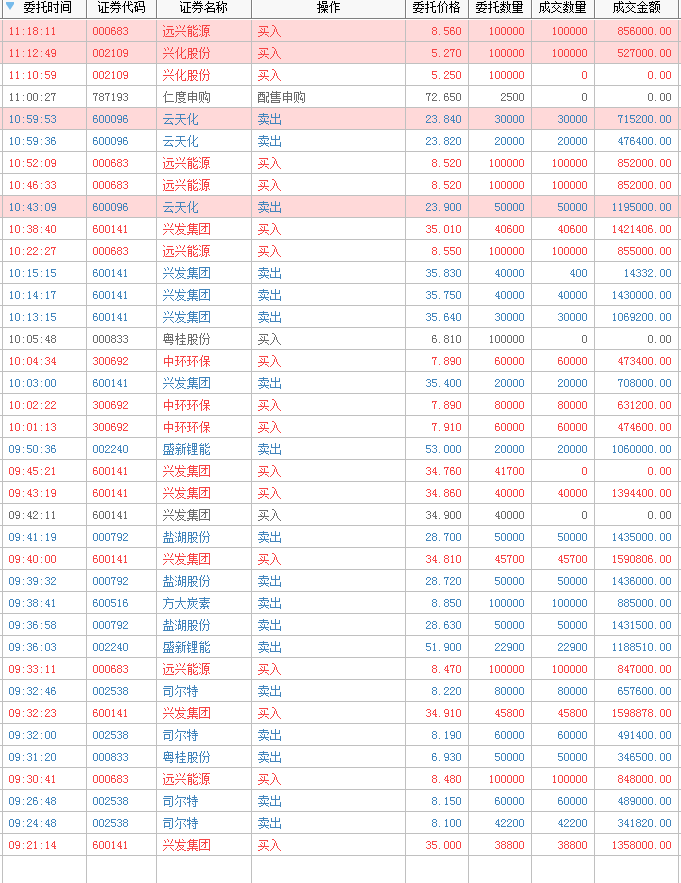Select code 600516
Screen dimensions: 681x883
click(110, 603)
